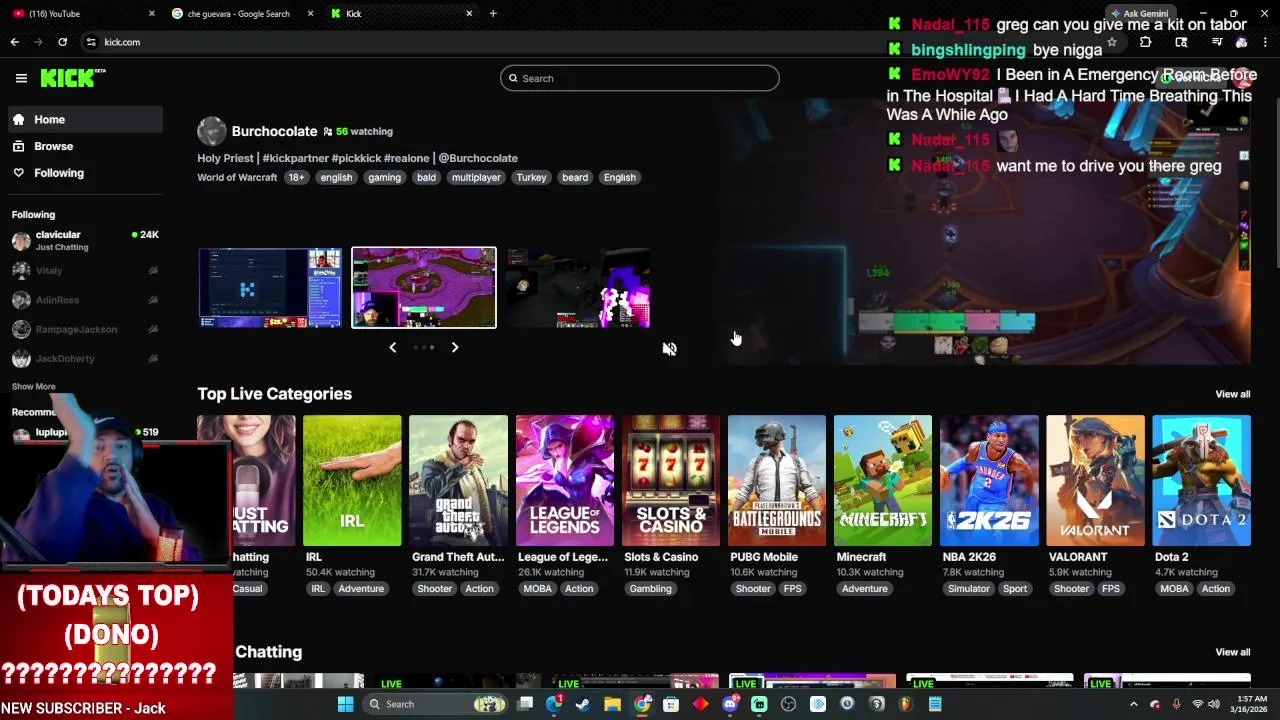Open clavicular's live channel

(x=84, y=240)
